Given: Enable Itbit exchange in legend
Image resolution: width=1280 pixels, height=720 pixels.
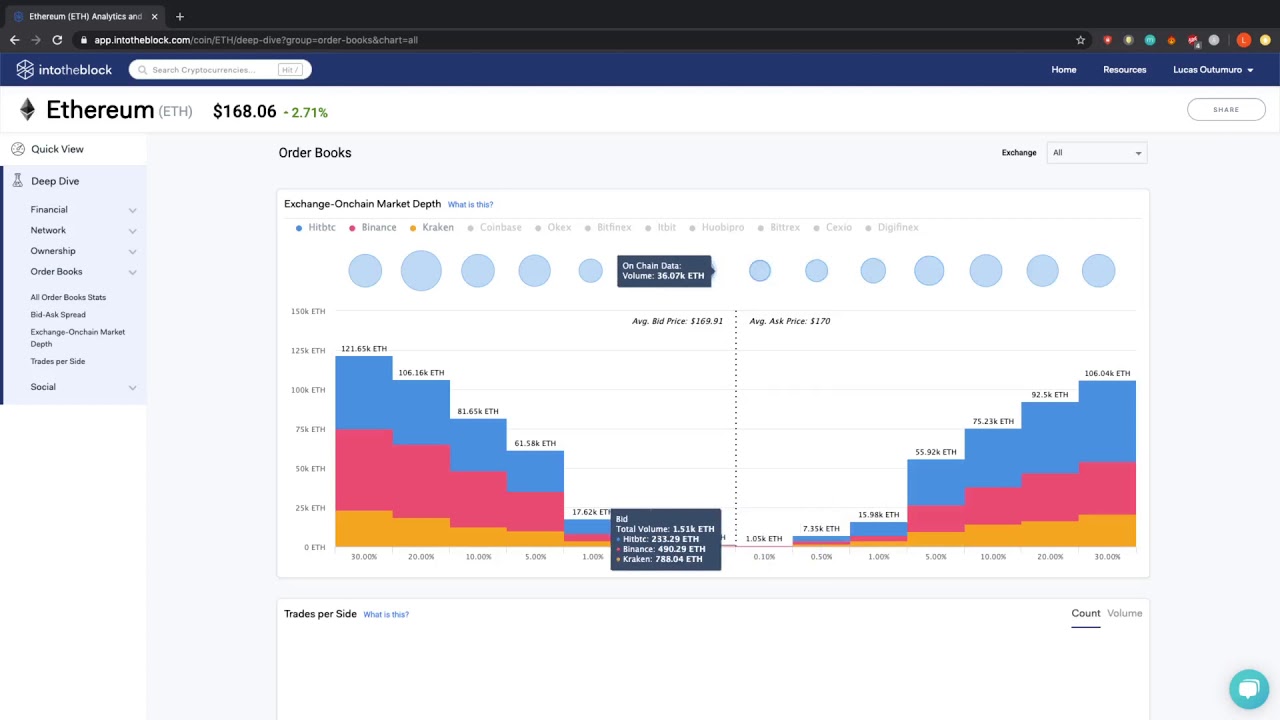Looking at the screenshot, I should click(x=661, y=227).
